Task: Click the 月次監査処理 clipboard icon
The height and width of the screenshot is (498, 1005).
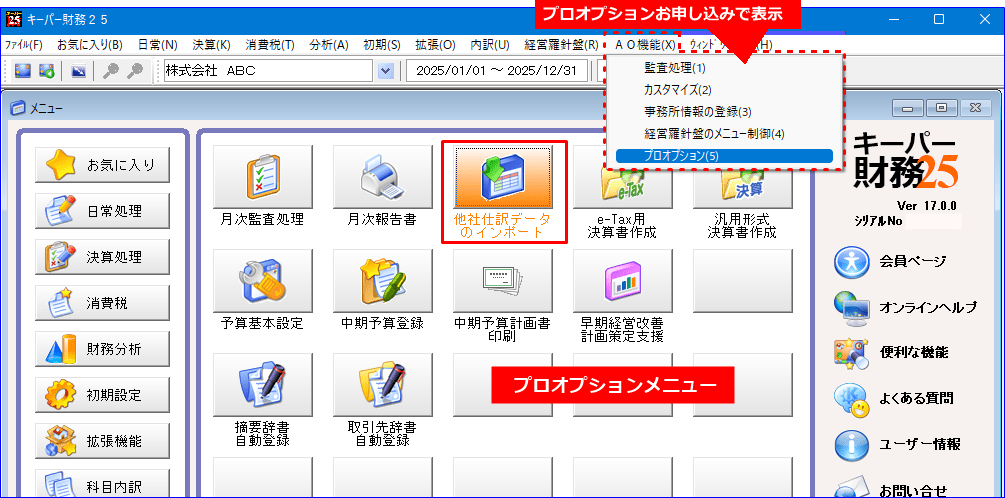Action: 263,176
